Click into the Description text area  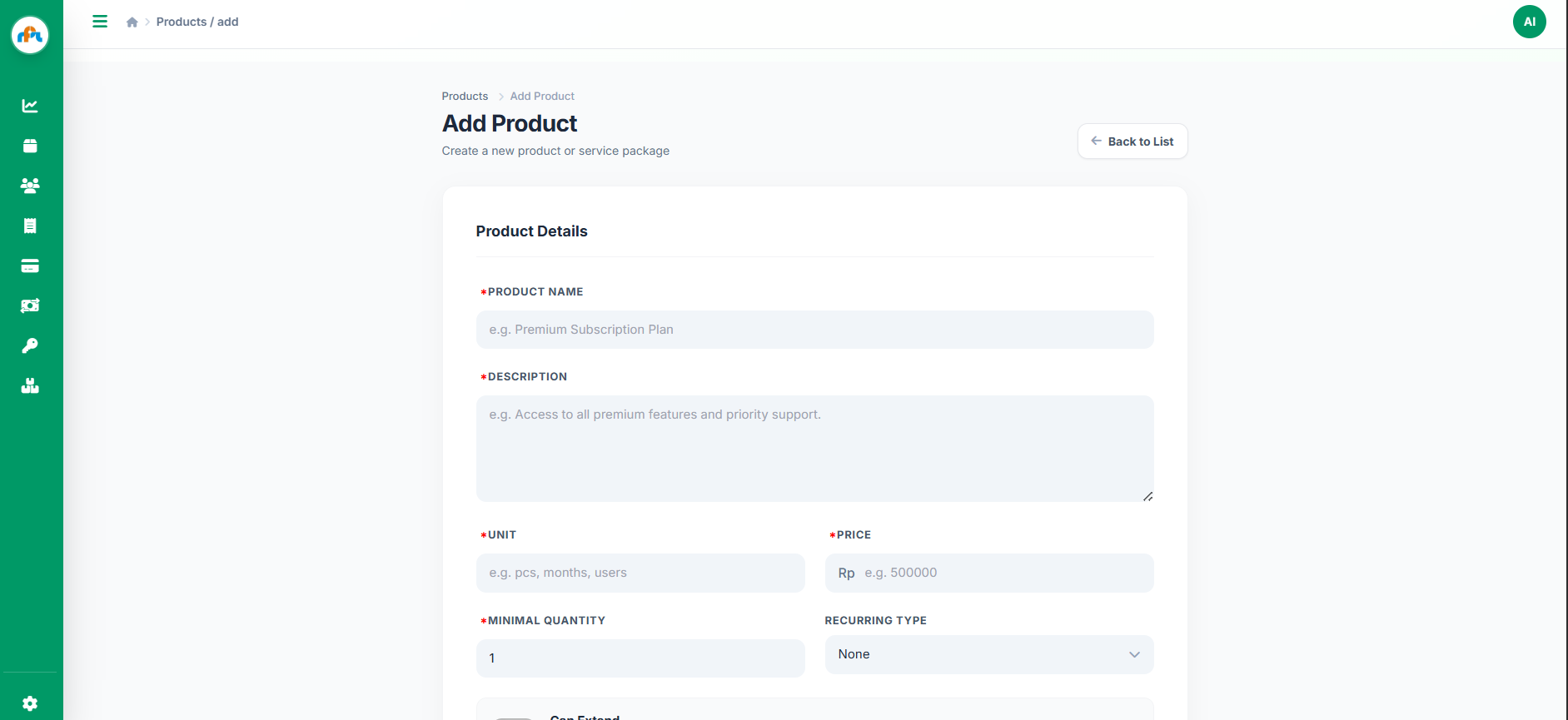814,448
